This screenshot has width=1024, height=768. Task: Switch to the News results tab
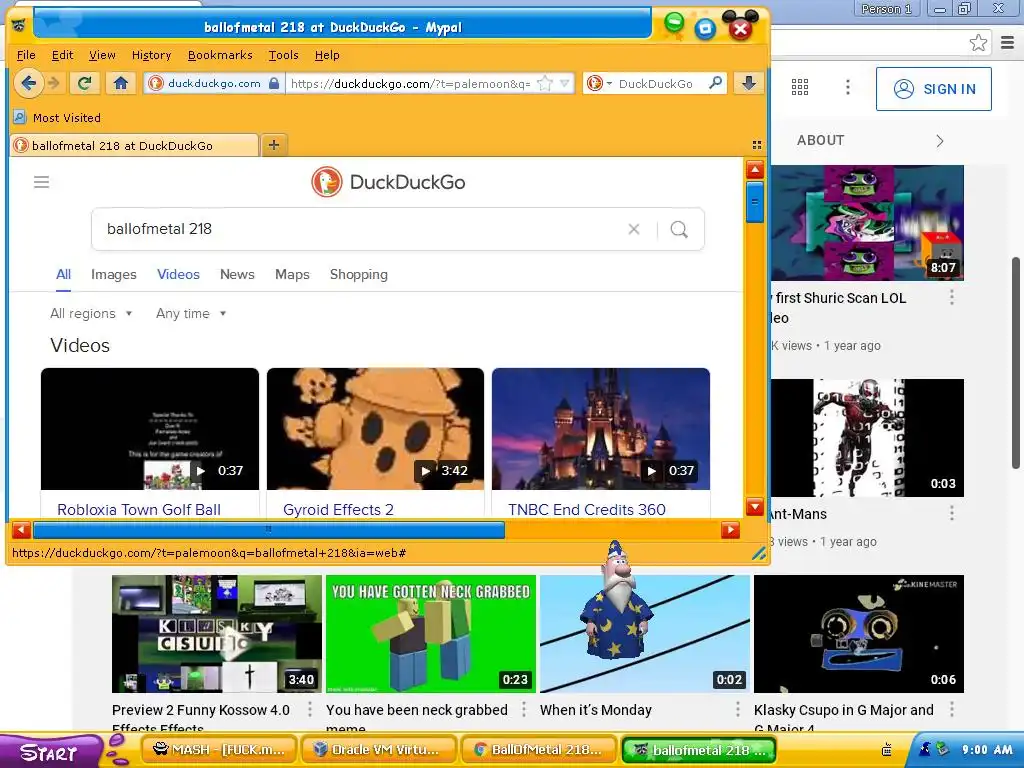point(237,274)
